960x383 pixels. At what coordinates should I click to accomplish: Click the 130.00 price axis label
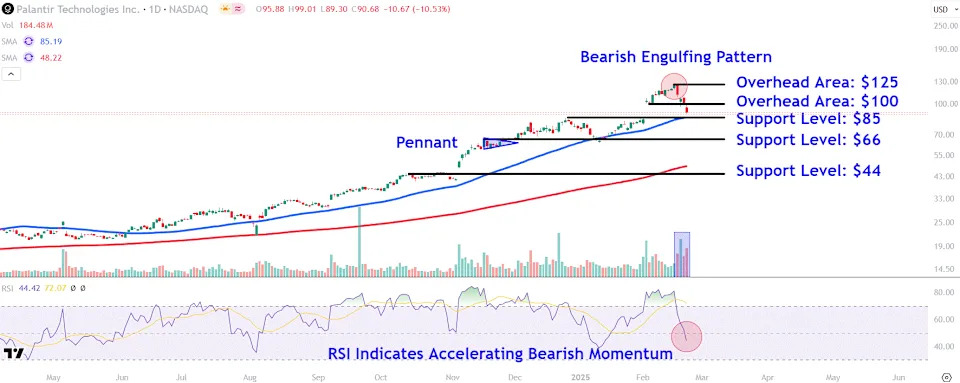945,81
